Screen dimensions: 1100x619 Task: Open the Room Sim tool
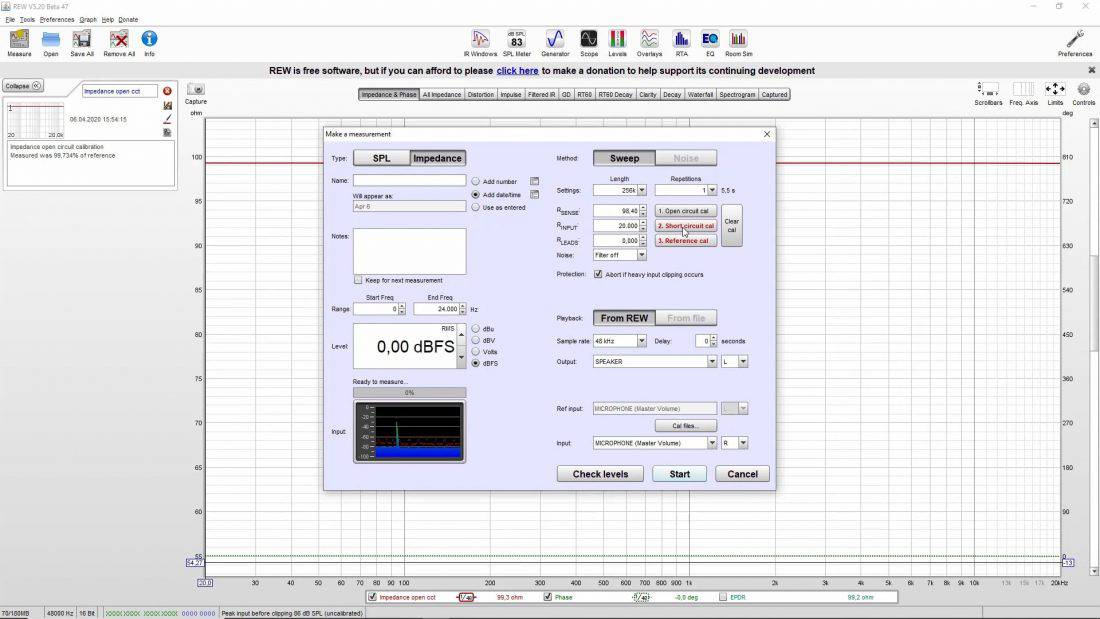click(738, 42)
